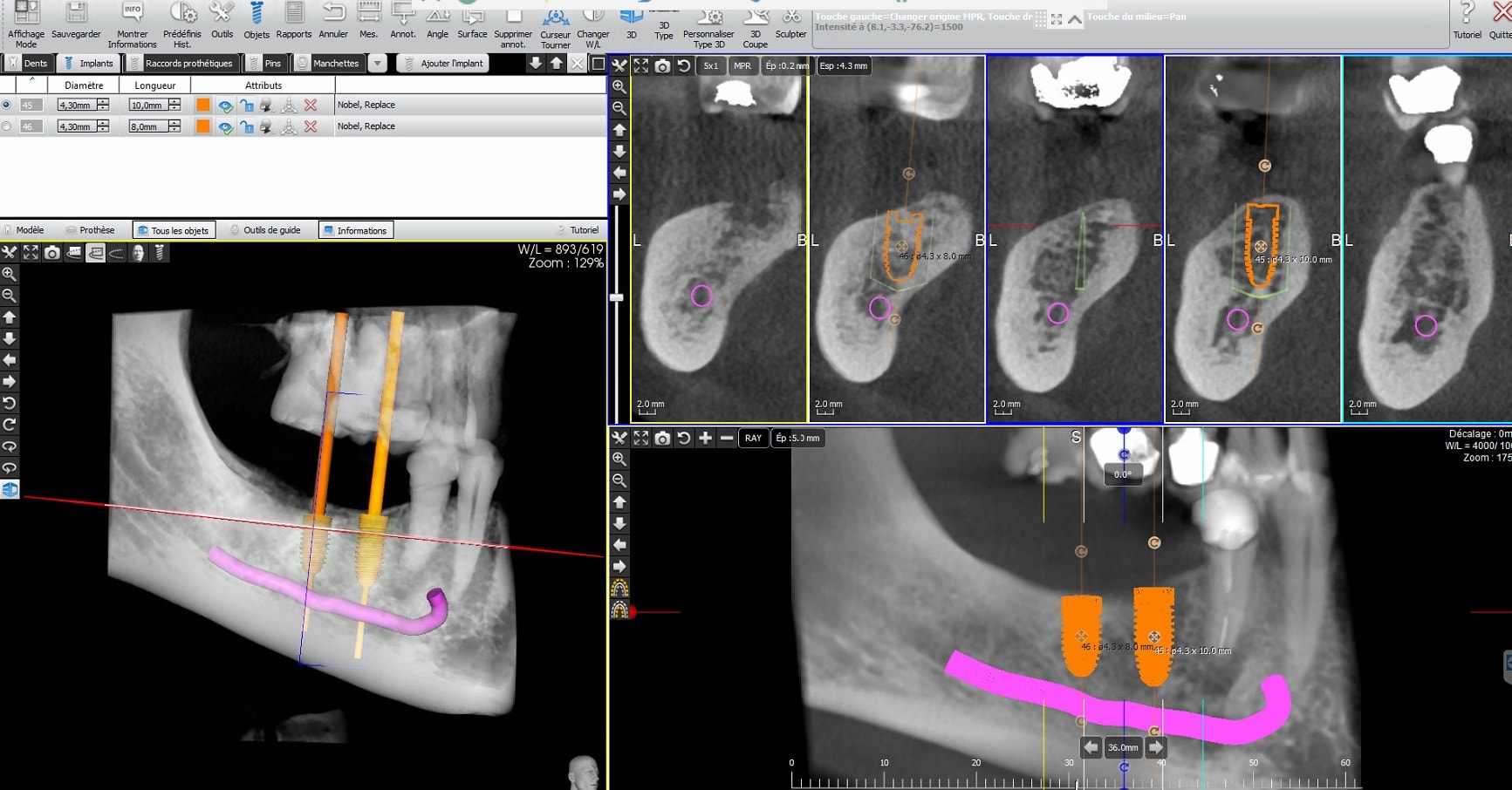Open the Objets screw tool
1512x790 pixels.
click(257, 14)
